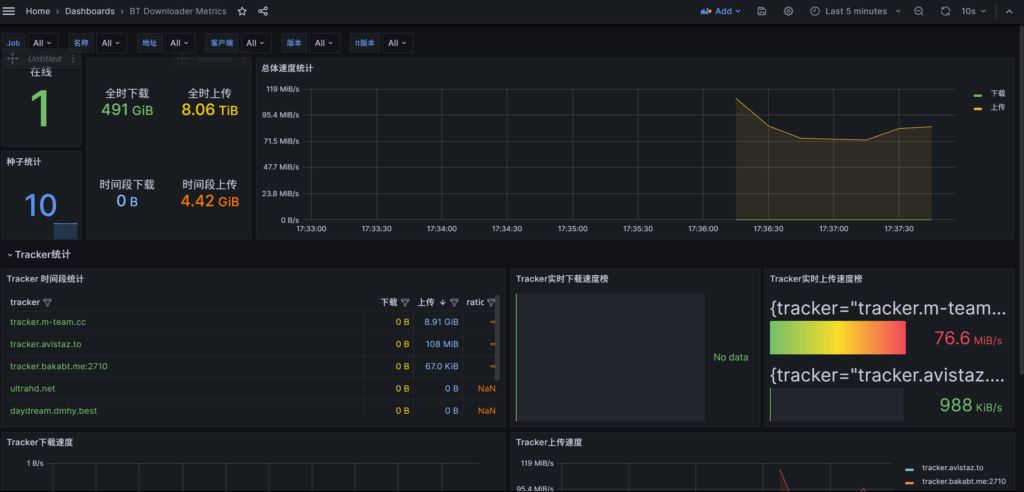Open the 版本 variable All dropdown
The width and height of the screenshot is (1024, 492).
click(324, 43)
